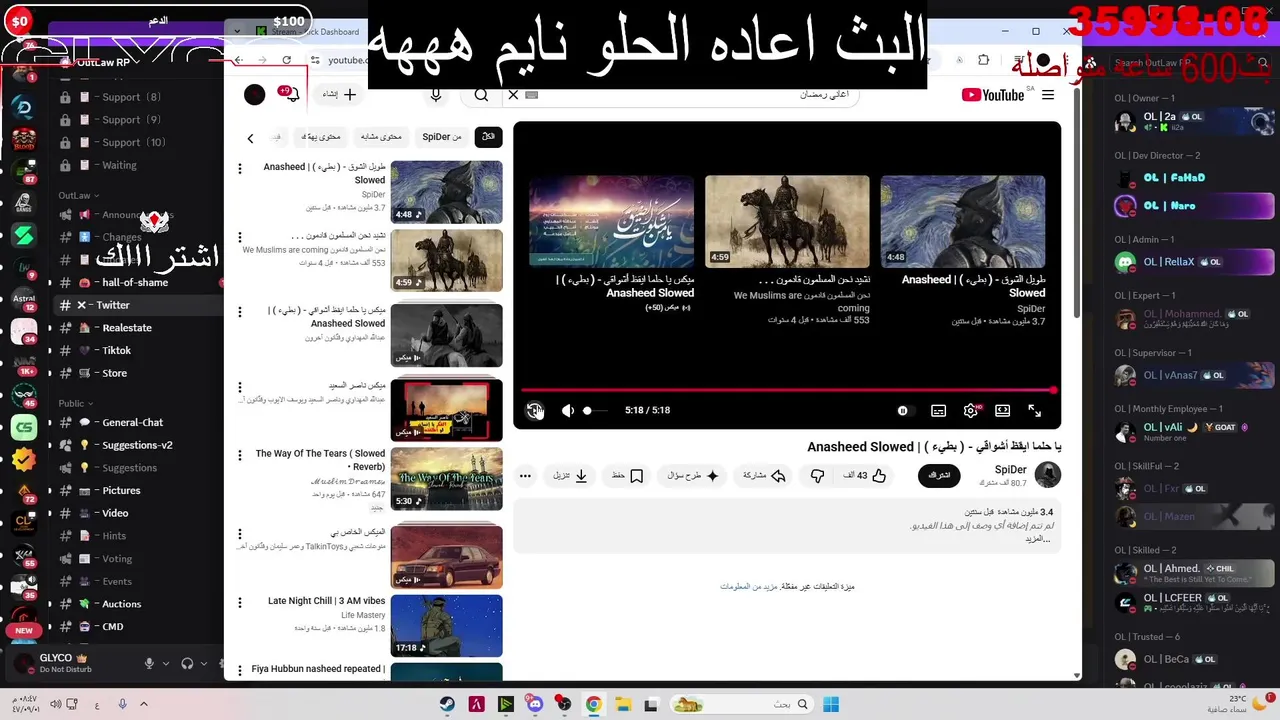Seek on the red video progress bar

point(787,390)
